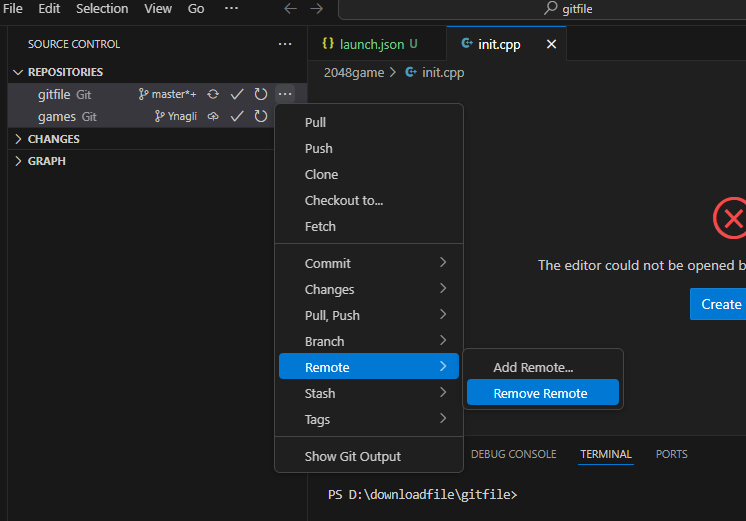Select Remove Remote in submenu
Viewport: 746px width, 521px height.
tap(543, 393)
